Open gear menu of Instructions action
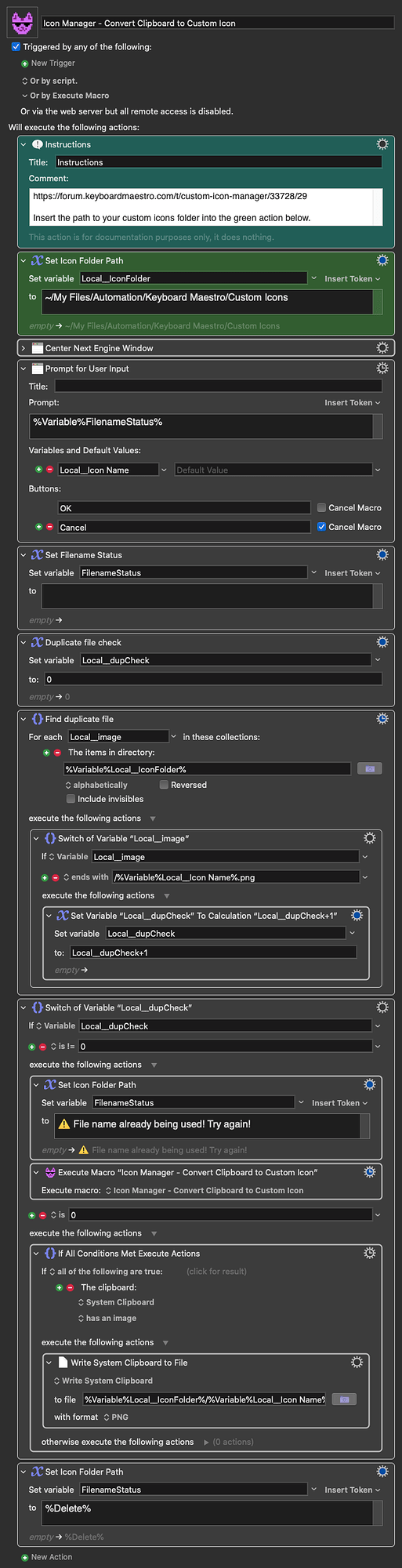The image size is (402, 1568). point(382,144)
